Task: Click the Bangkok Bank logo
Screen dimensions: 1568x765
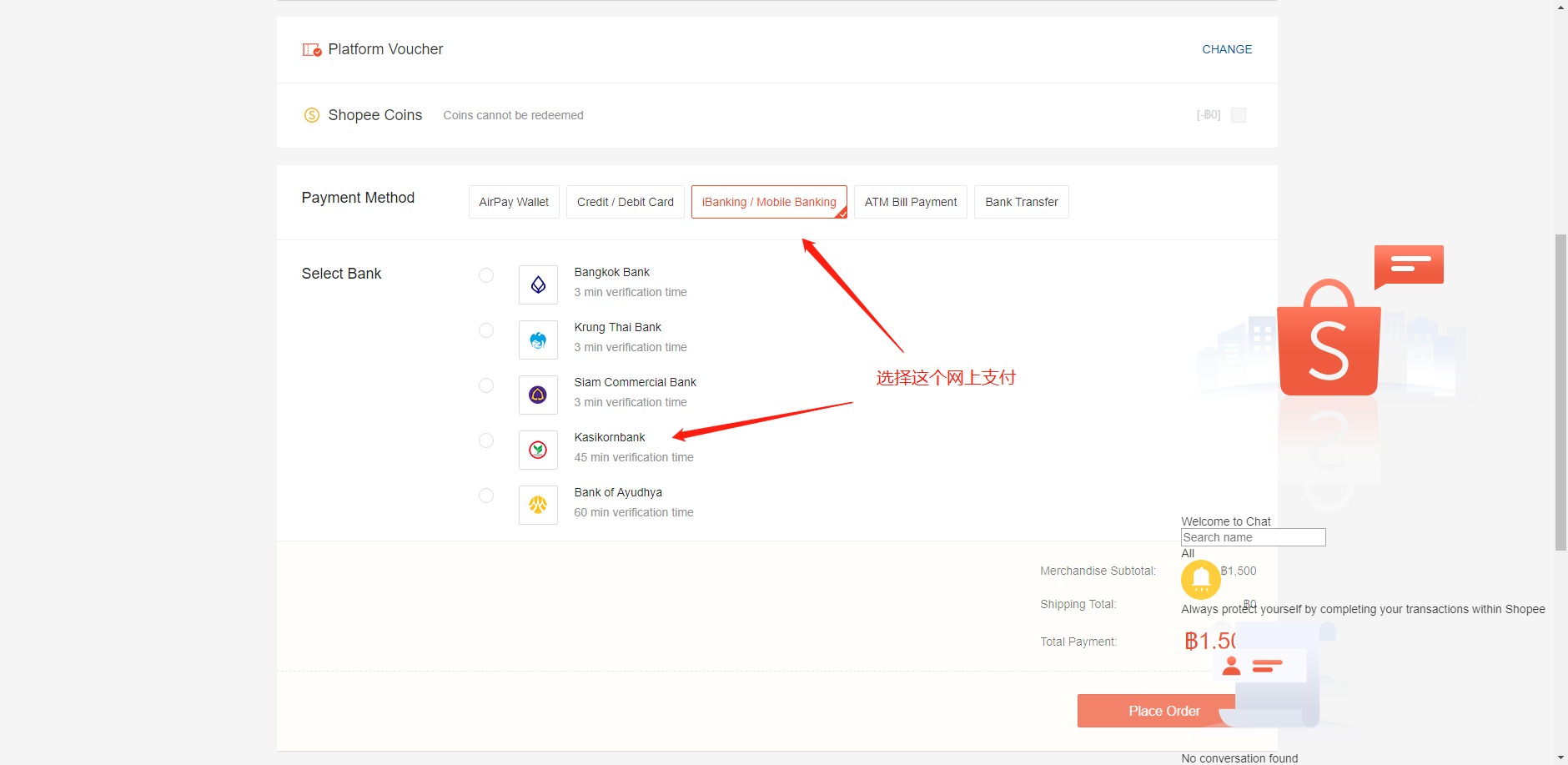Action: coord(538,284)
